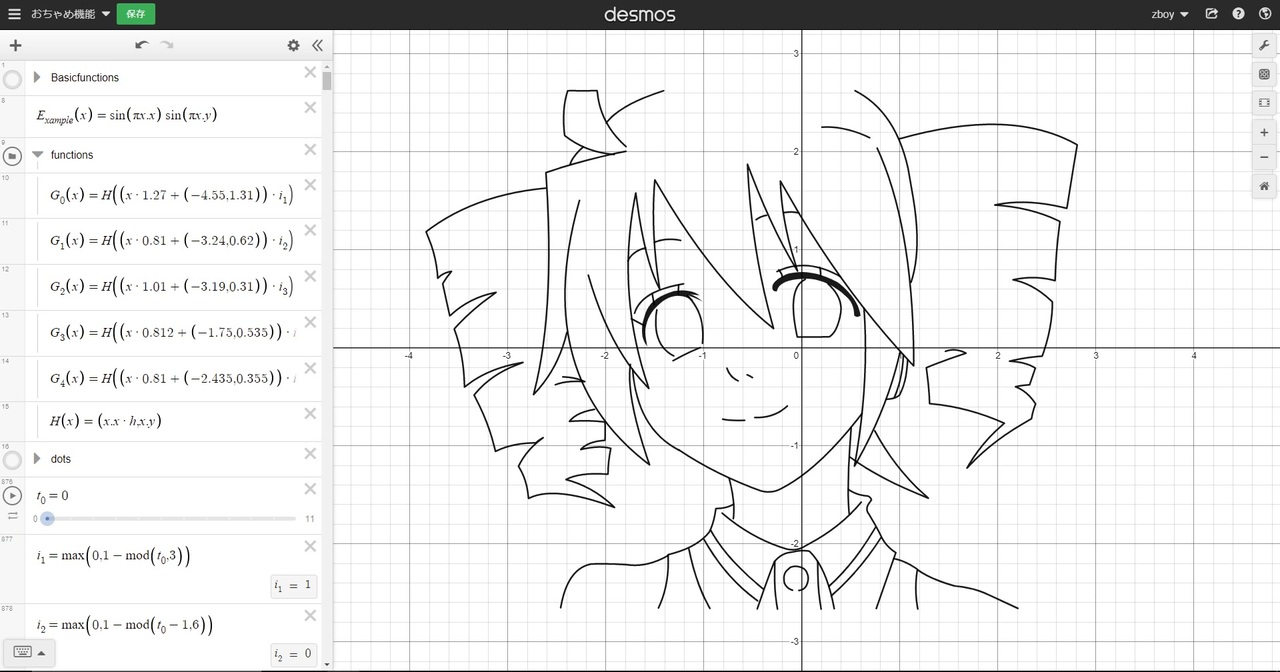Zoom out on the graph
Screen dimensions: 1280x672
click(1264, 158)
